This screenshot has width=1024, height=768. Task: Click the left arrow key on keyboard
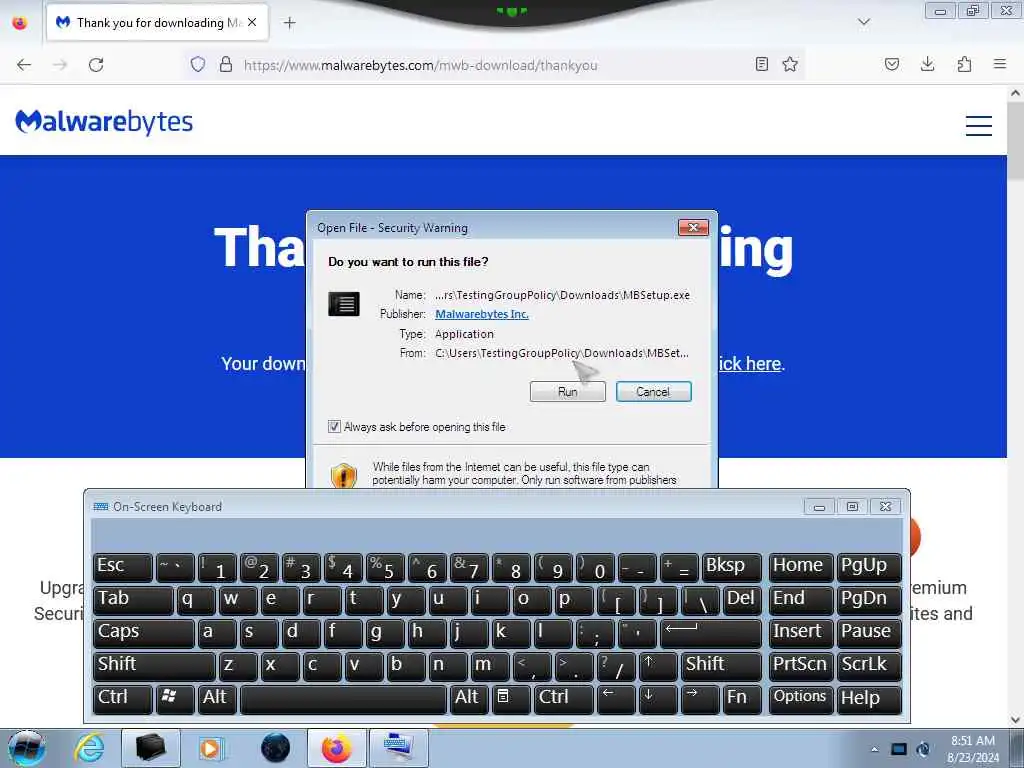(615, 699)
